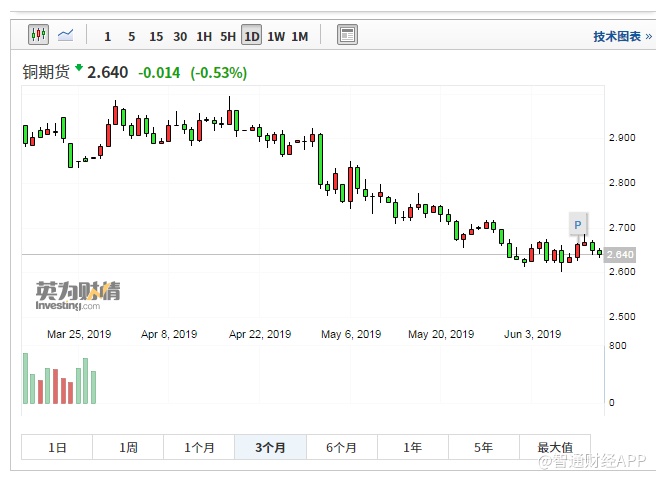
Task: Click the Investing.com watermark logo
Action: 78,296
